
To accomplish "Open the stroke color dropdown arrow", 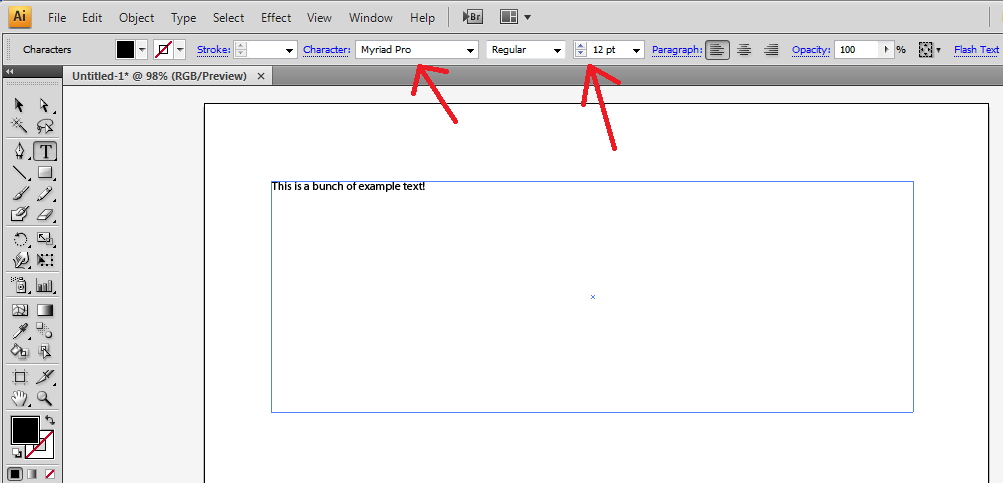I will click(x=180, y=50).
